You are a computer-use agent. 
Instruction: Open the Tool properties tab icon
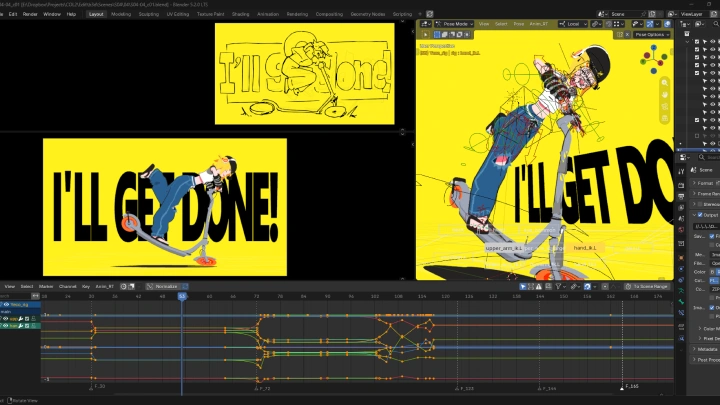pyautogui.click(x=681, y=171)
